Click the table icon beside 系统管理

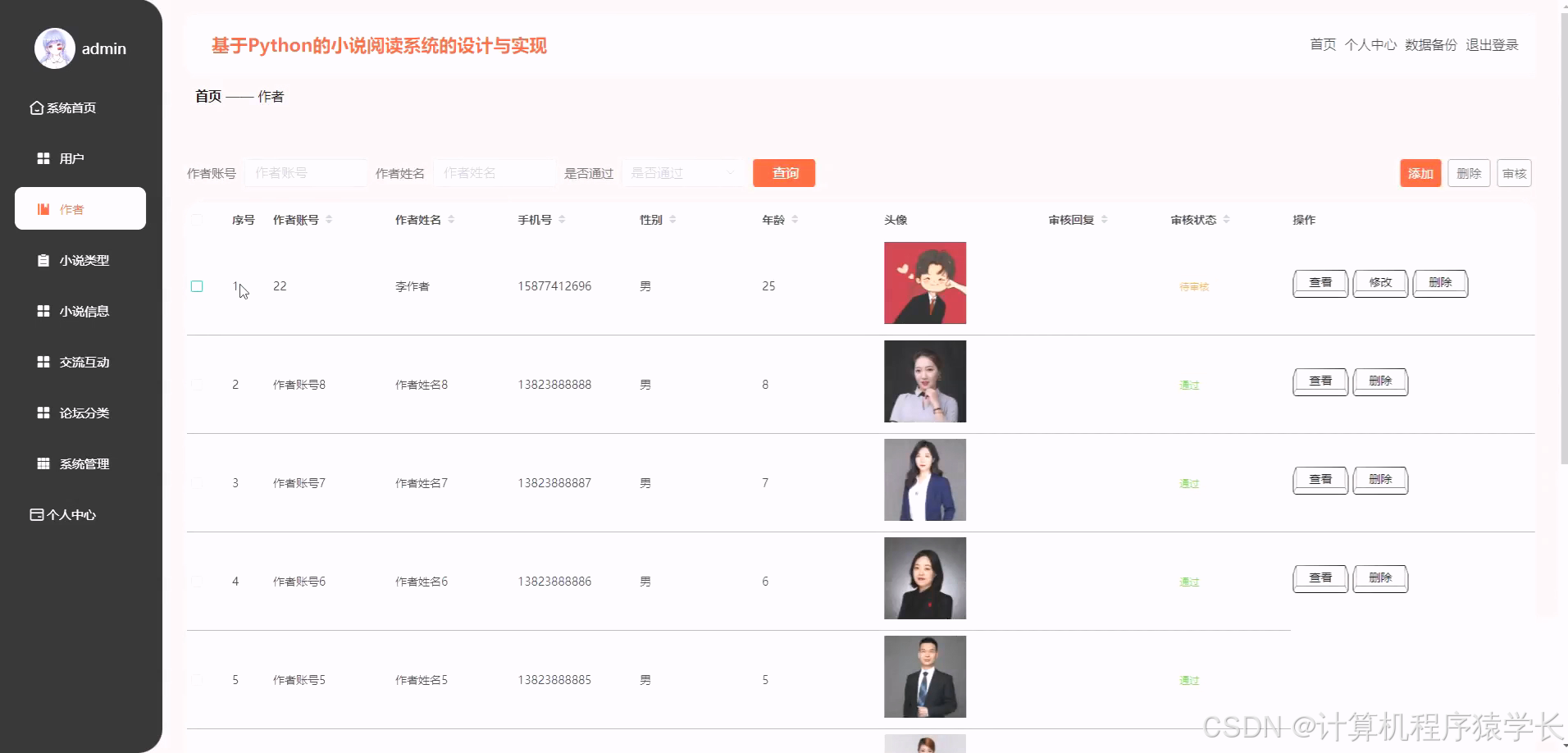point(43,463)
